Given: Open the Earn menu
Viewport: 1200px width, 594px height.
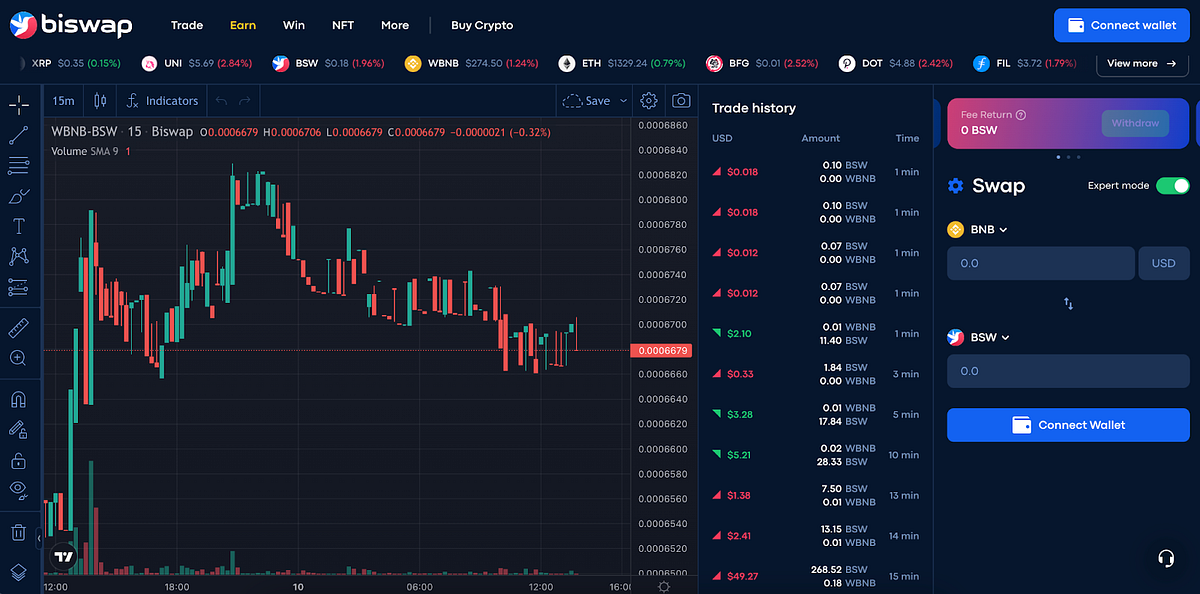Looking at the screenshot, I should coord(243,25).
